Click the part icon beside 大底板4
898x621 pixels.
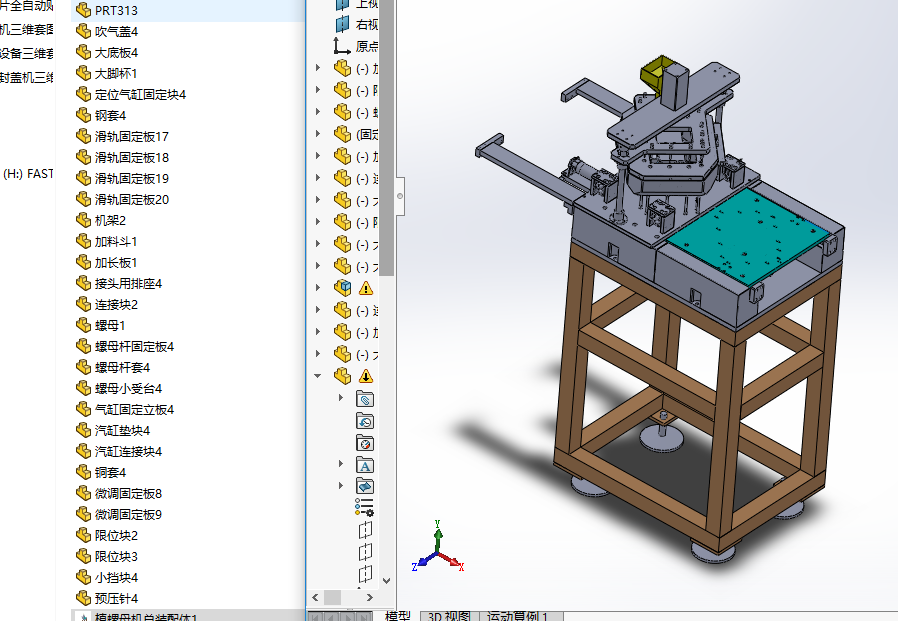(84, 52)
